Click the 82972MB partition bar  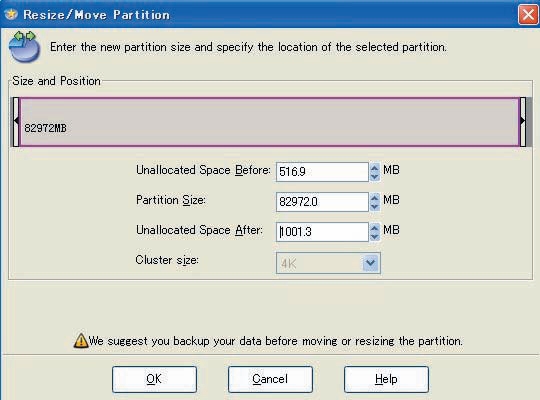tap(270, 122)
